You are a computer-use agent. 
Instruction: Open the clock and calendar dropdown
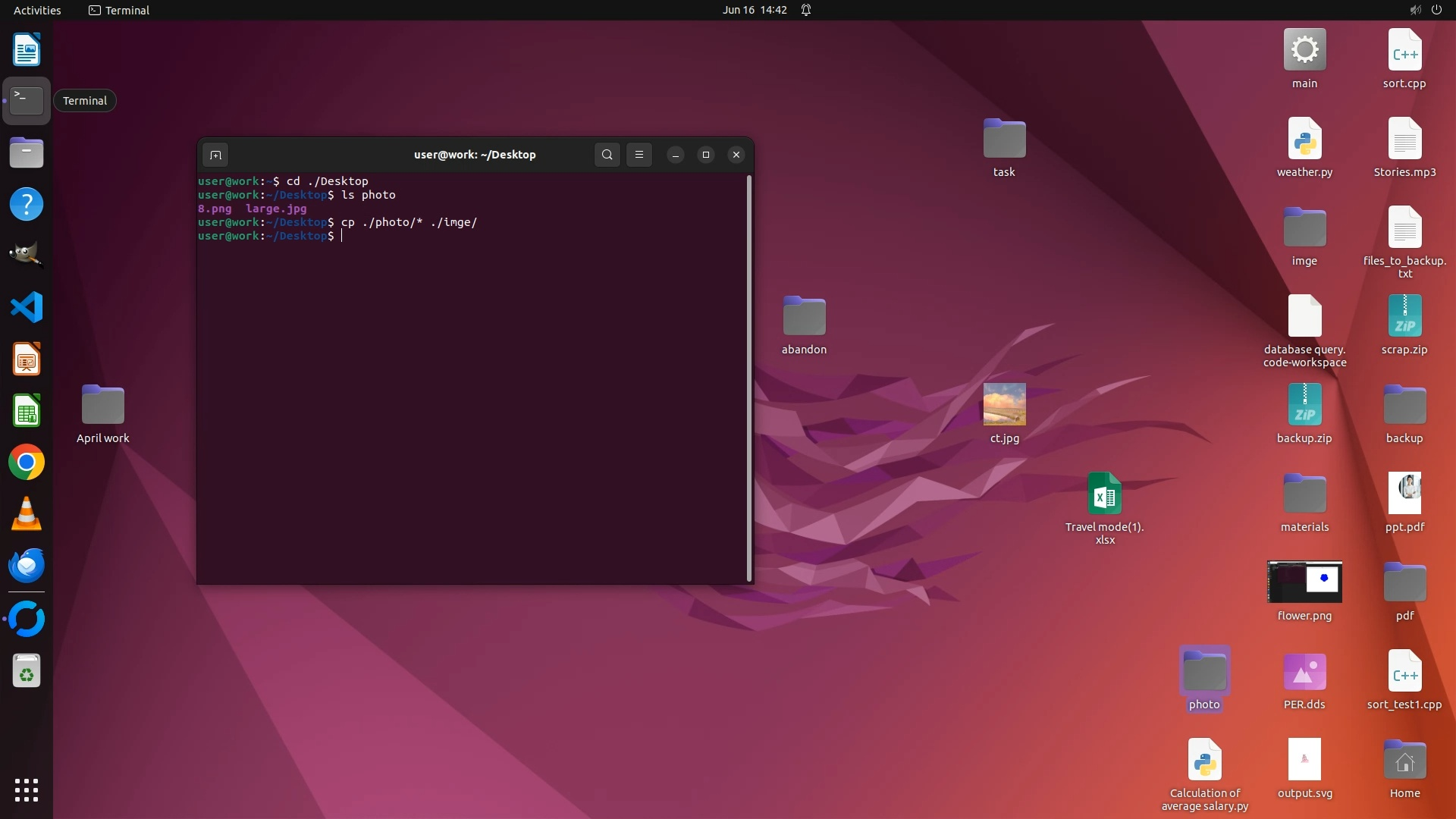click(754, 10)
